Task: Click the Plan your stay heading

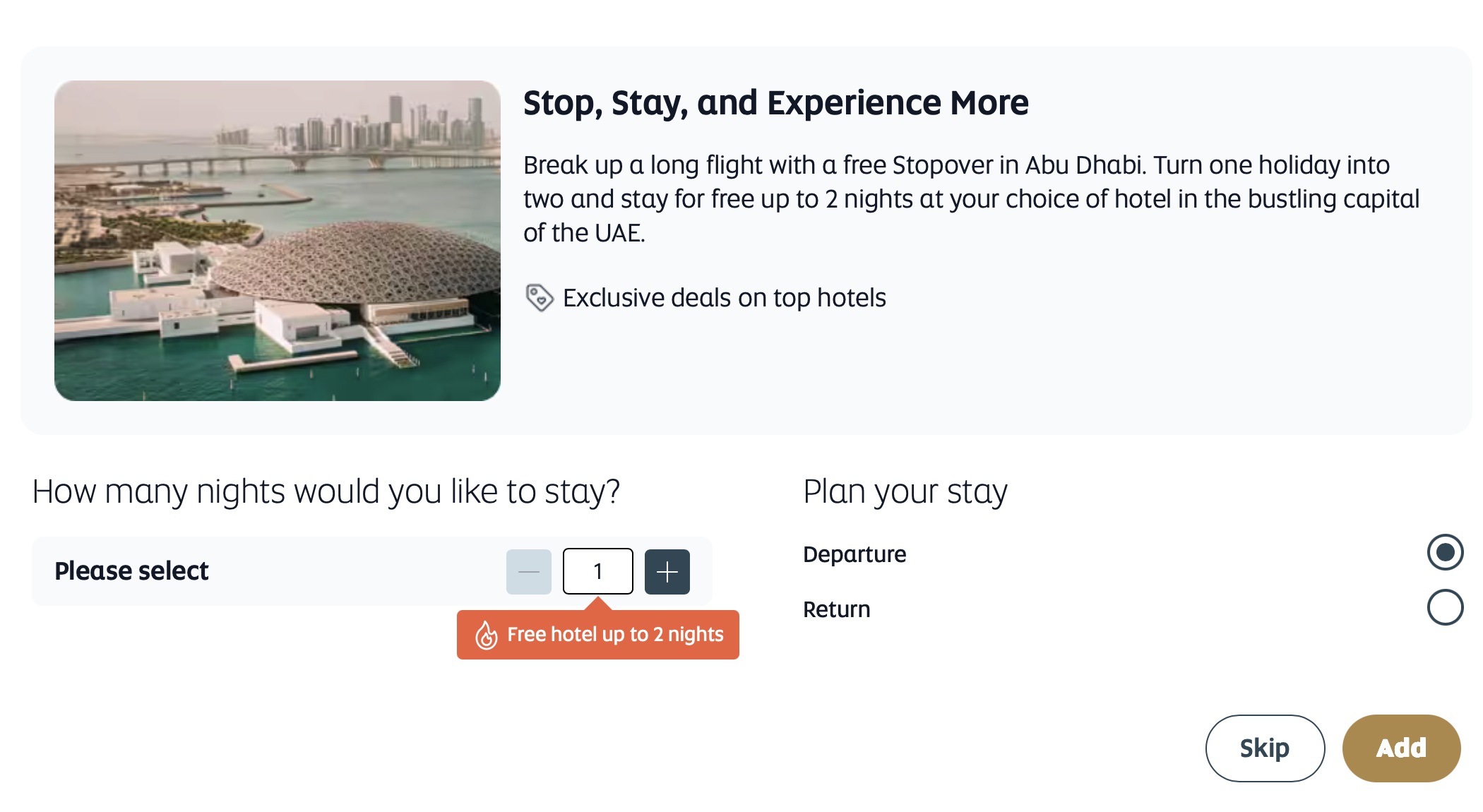Action: click(x=905, y=491)
